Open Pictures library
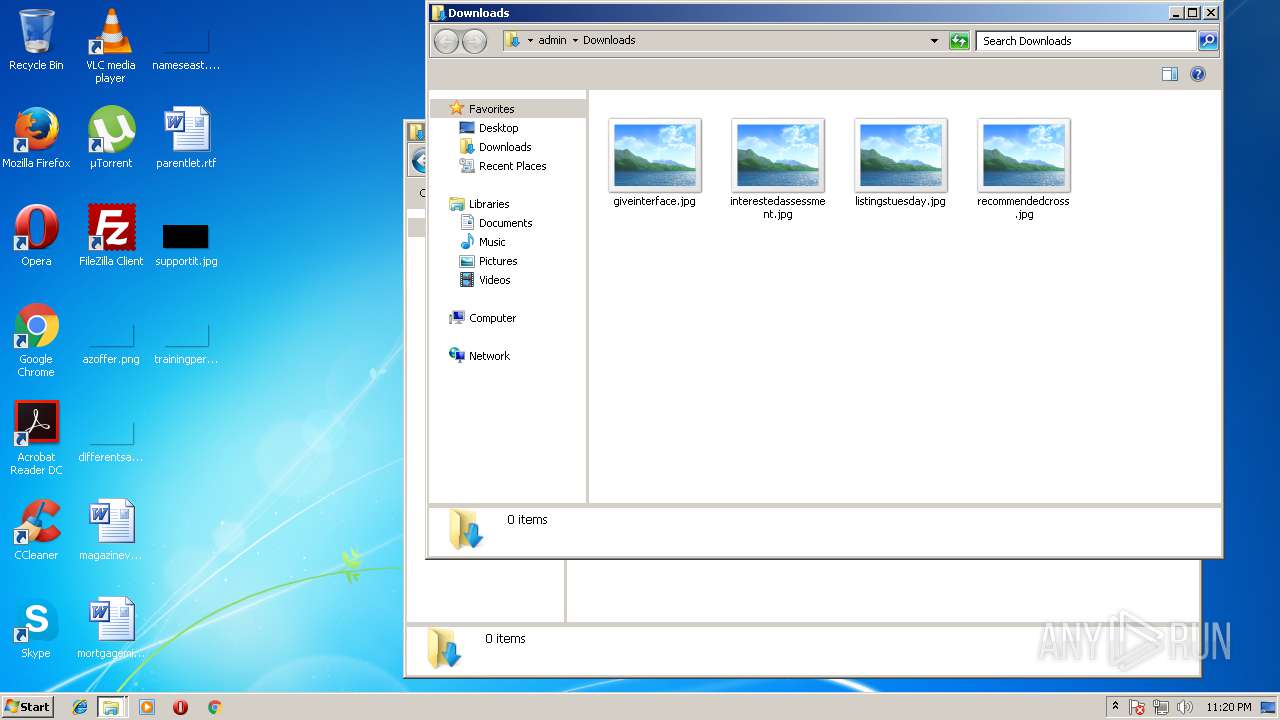The height and width of the screenshot is (720, 1280). 497,261
